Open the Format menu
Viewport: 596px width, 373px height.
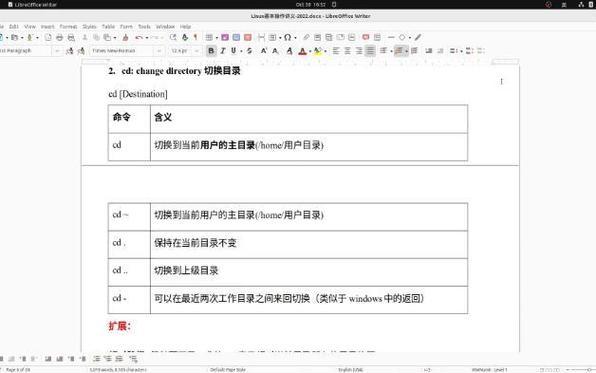point(68,27)
